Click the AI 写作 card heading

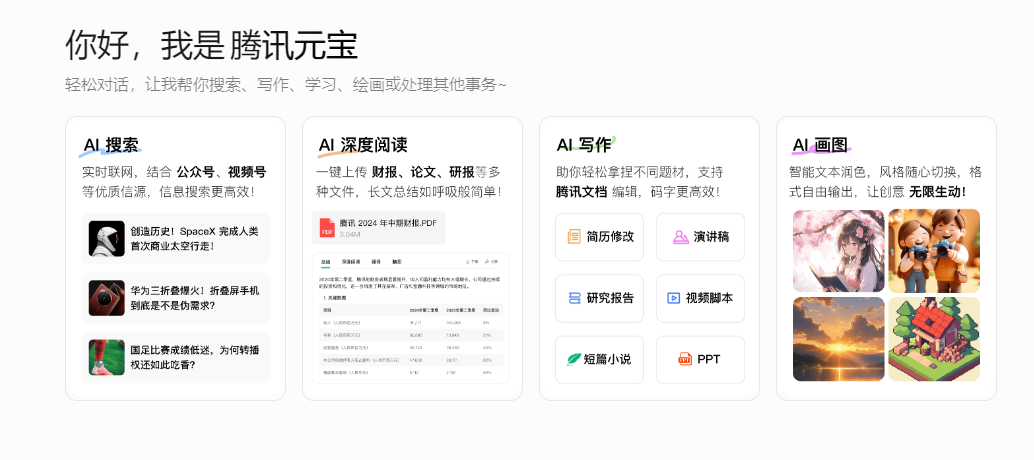pyautogui.click(x=583, y=145)
